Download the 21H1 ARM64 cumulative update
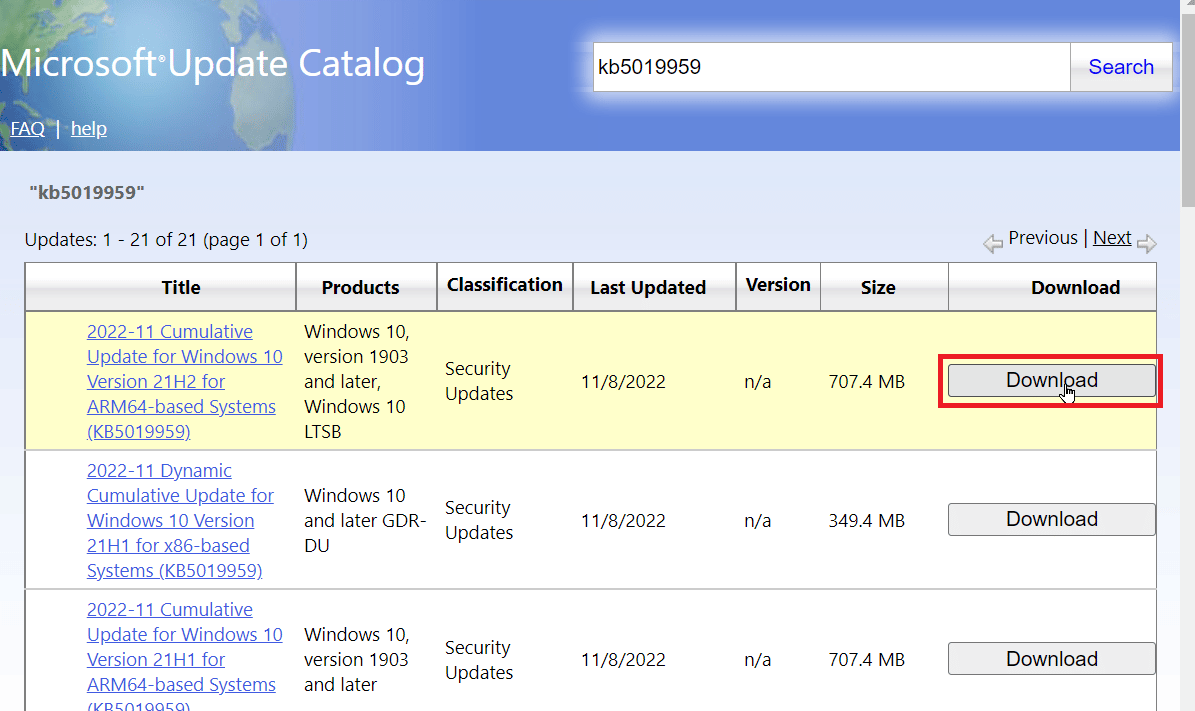 click(1052, 658)
